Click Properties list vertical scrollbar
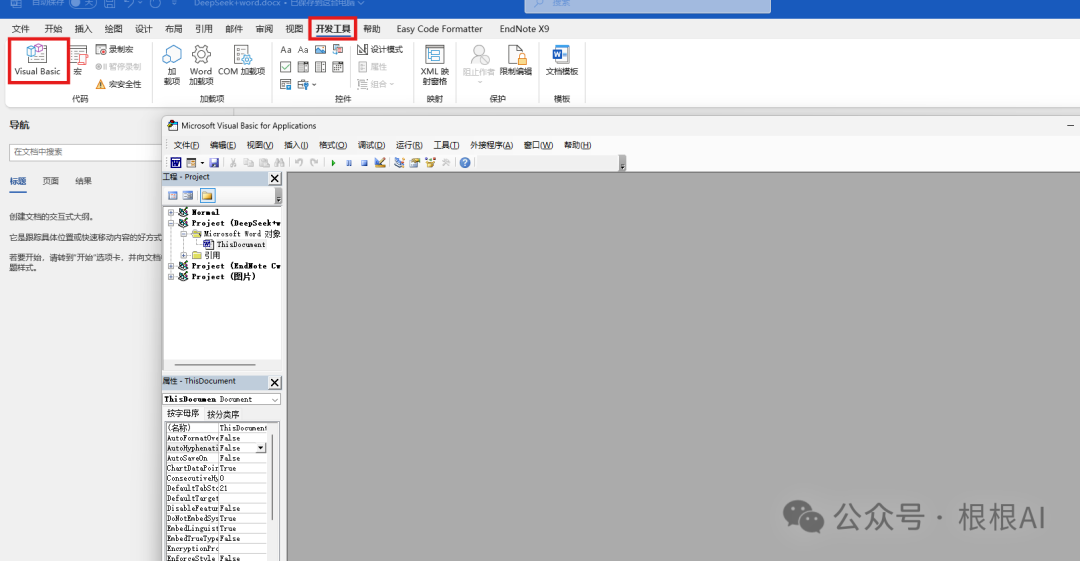This screenshot has height=561, width=1080. (x=273, y=477)
